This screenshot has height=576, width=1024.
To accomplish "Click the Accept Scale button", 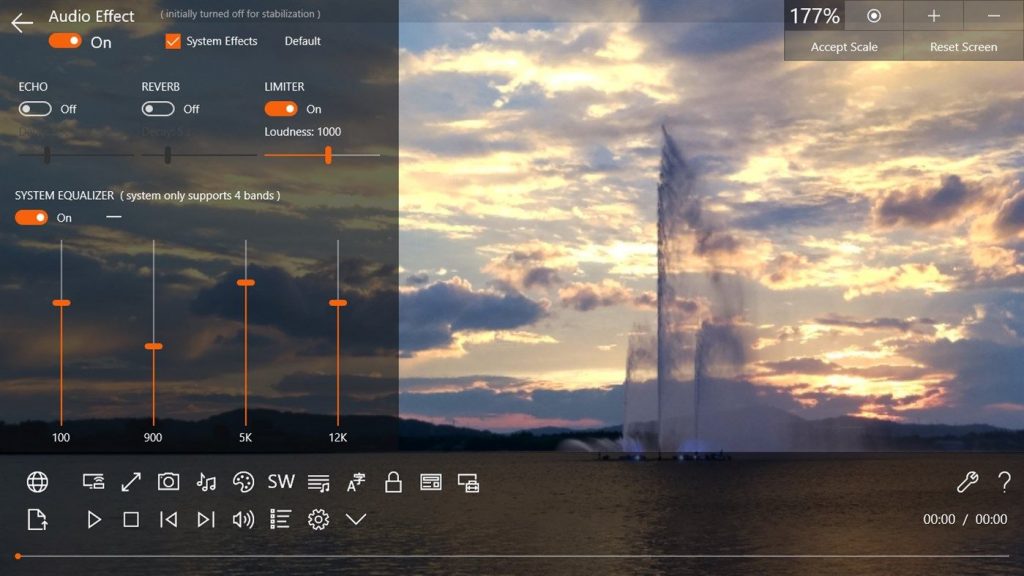I will click(843, 46).
